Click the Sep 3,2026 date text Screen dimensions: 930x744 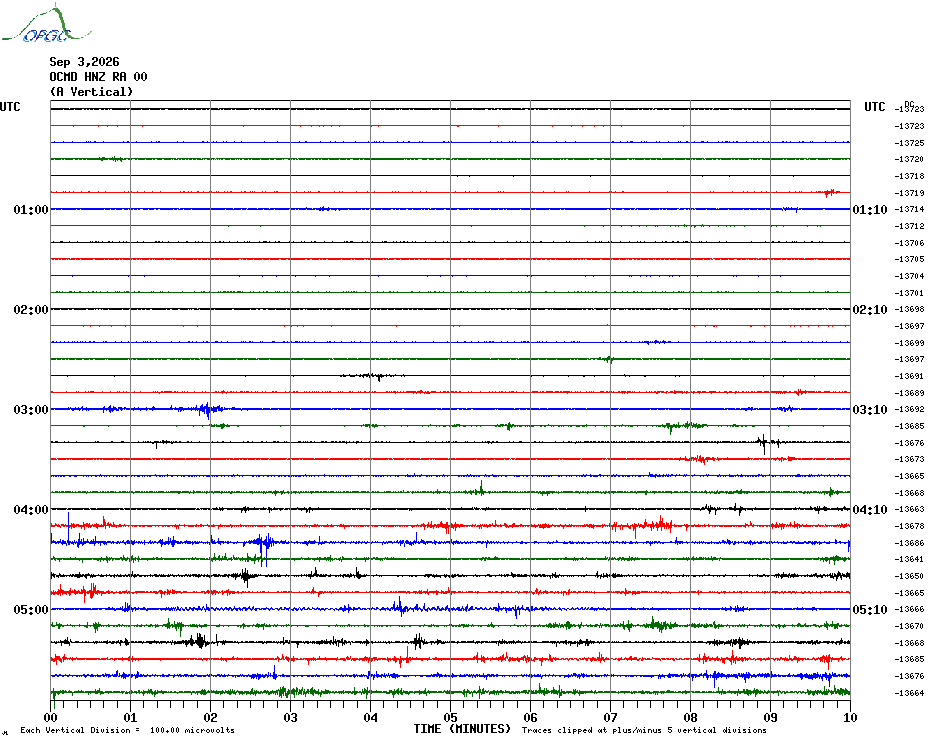(x=84, y=62)
